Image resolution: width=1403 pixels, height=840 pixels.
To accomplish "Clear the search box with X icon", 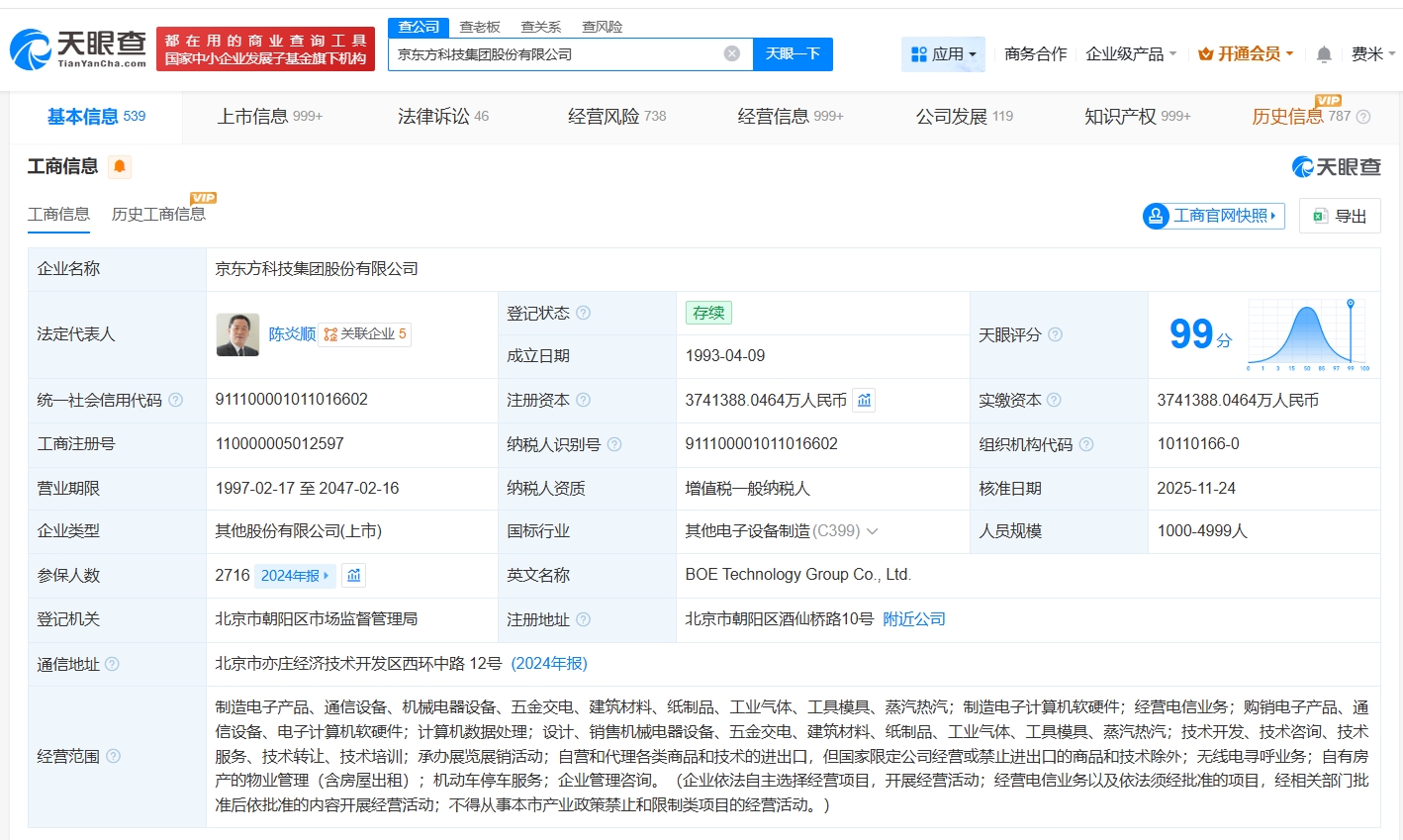I will tap(731, 53).
